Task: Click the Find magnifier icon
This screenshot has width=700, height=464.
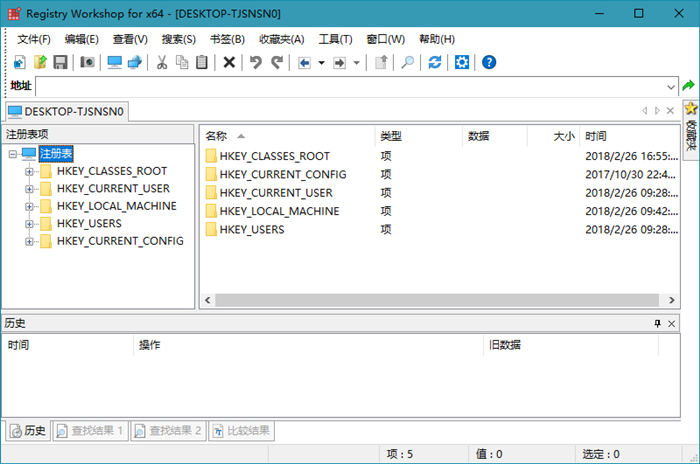Action: point(407,62)
